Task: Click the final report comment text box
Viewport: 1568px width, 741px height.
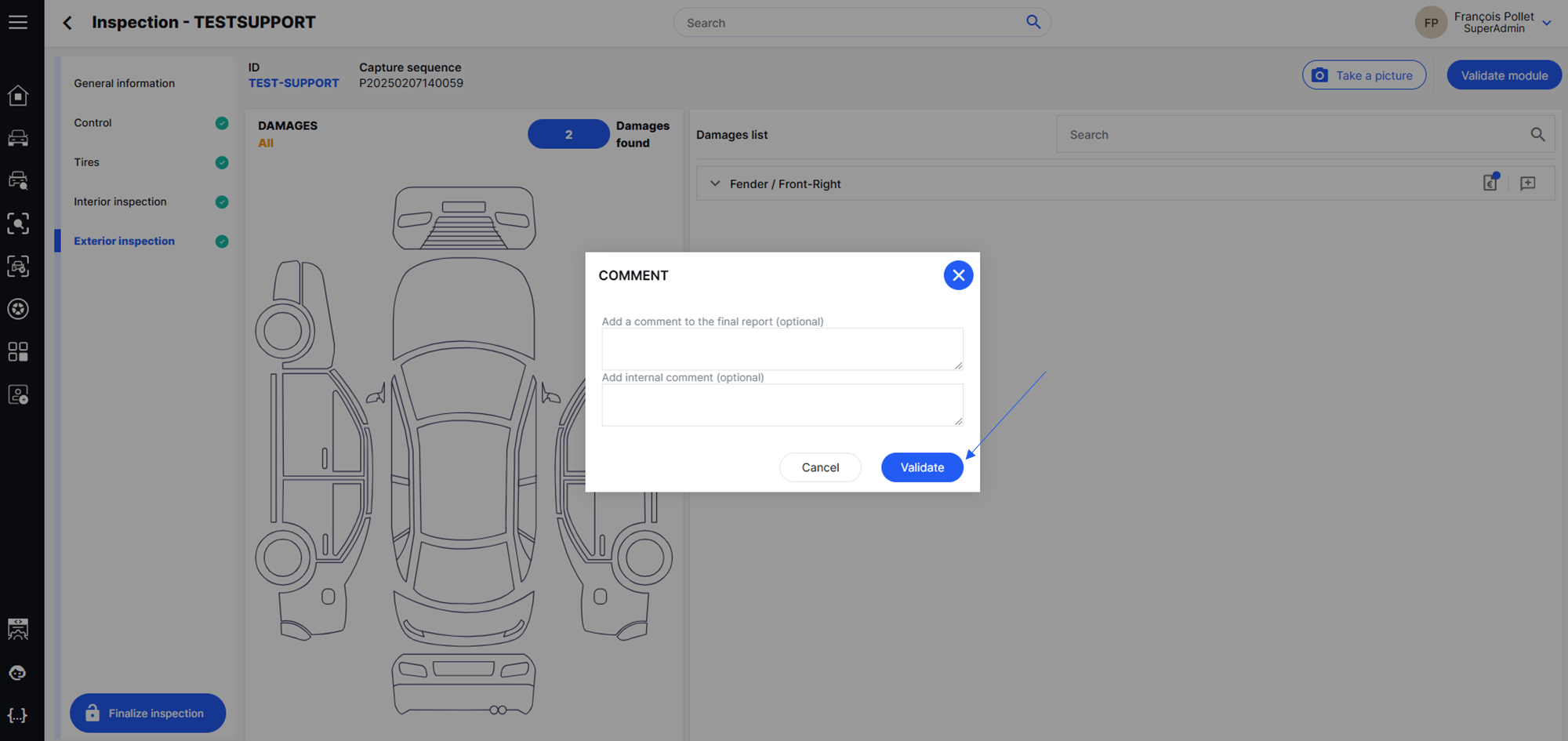Action: [782, 349]
